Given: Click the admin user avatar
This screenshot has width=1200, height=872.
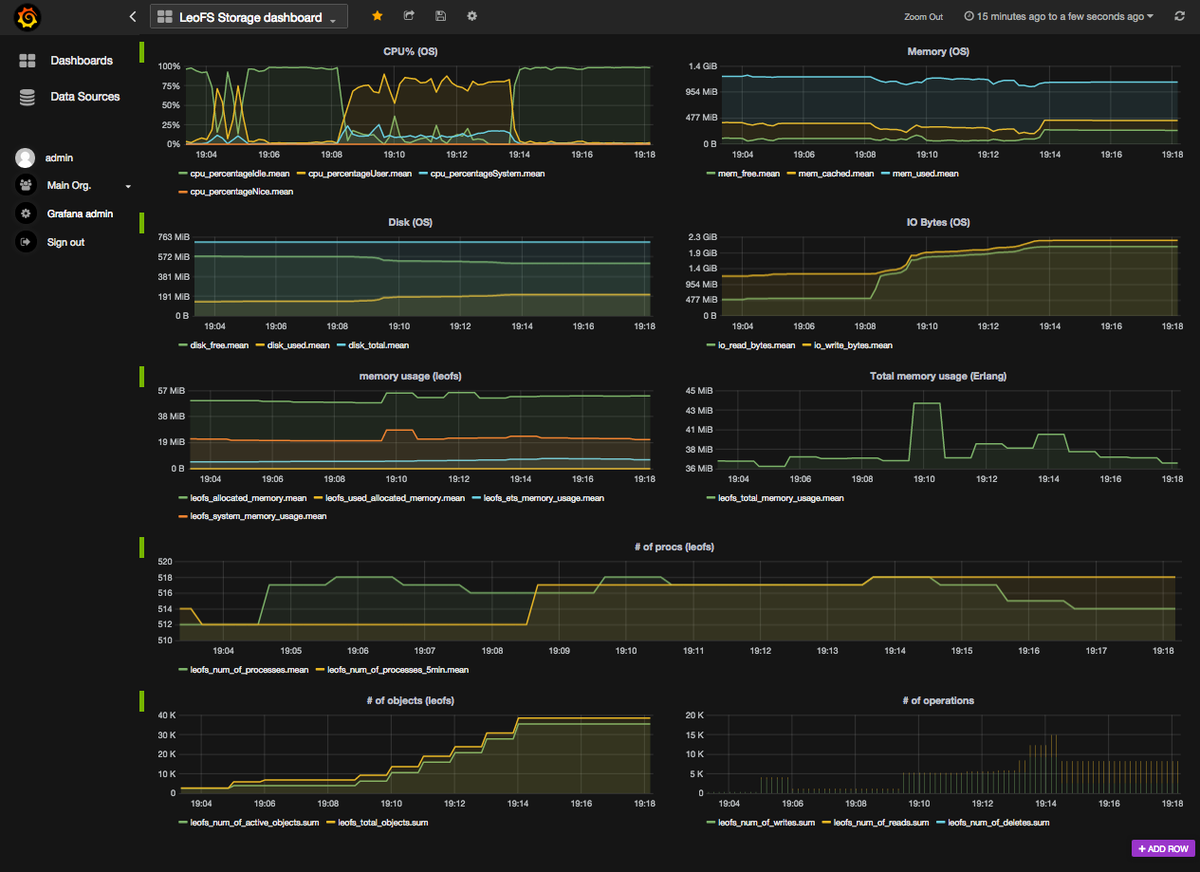Looking at the screenshot, I should tap(25, 158).
